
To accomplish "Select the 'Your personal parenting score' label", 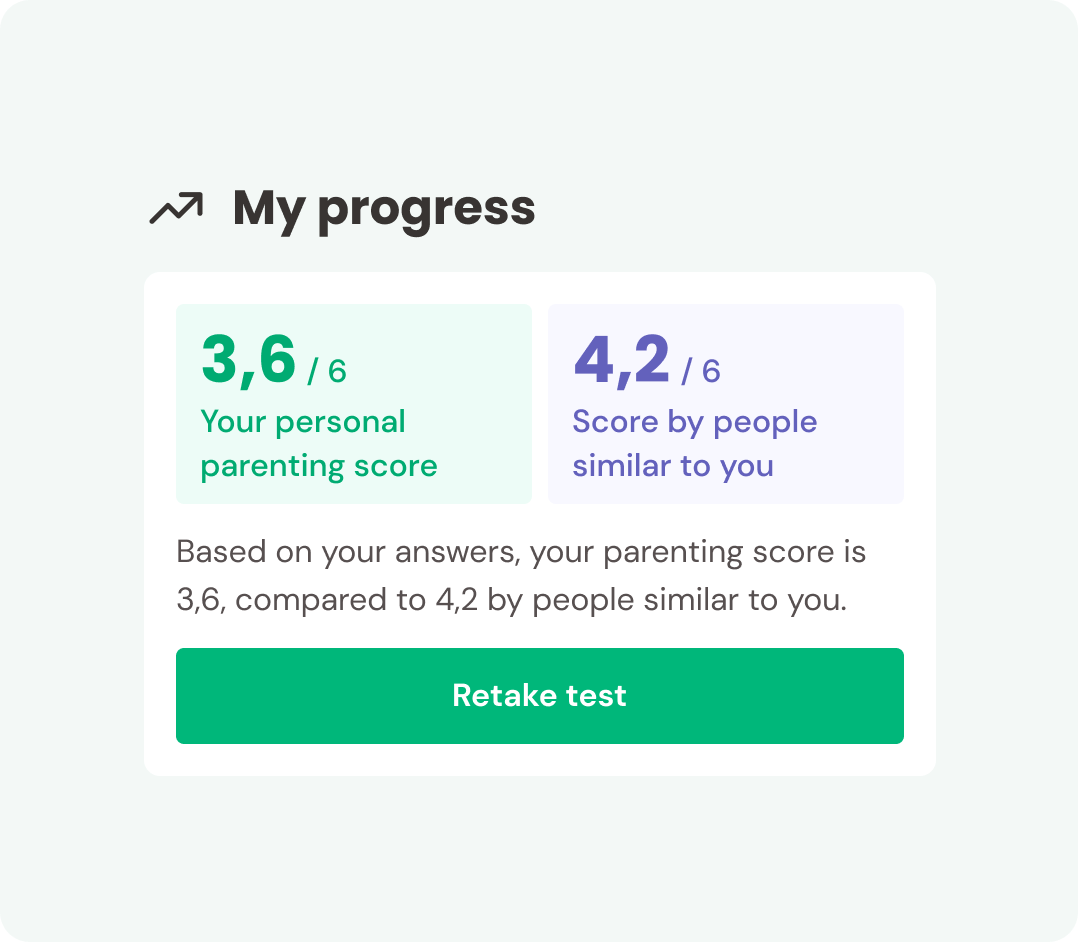I will (x=319, y=444).
